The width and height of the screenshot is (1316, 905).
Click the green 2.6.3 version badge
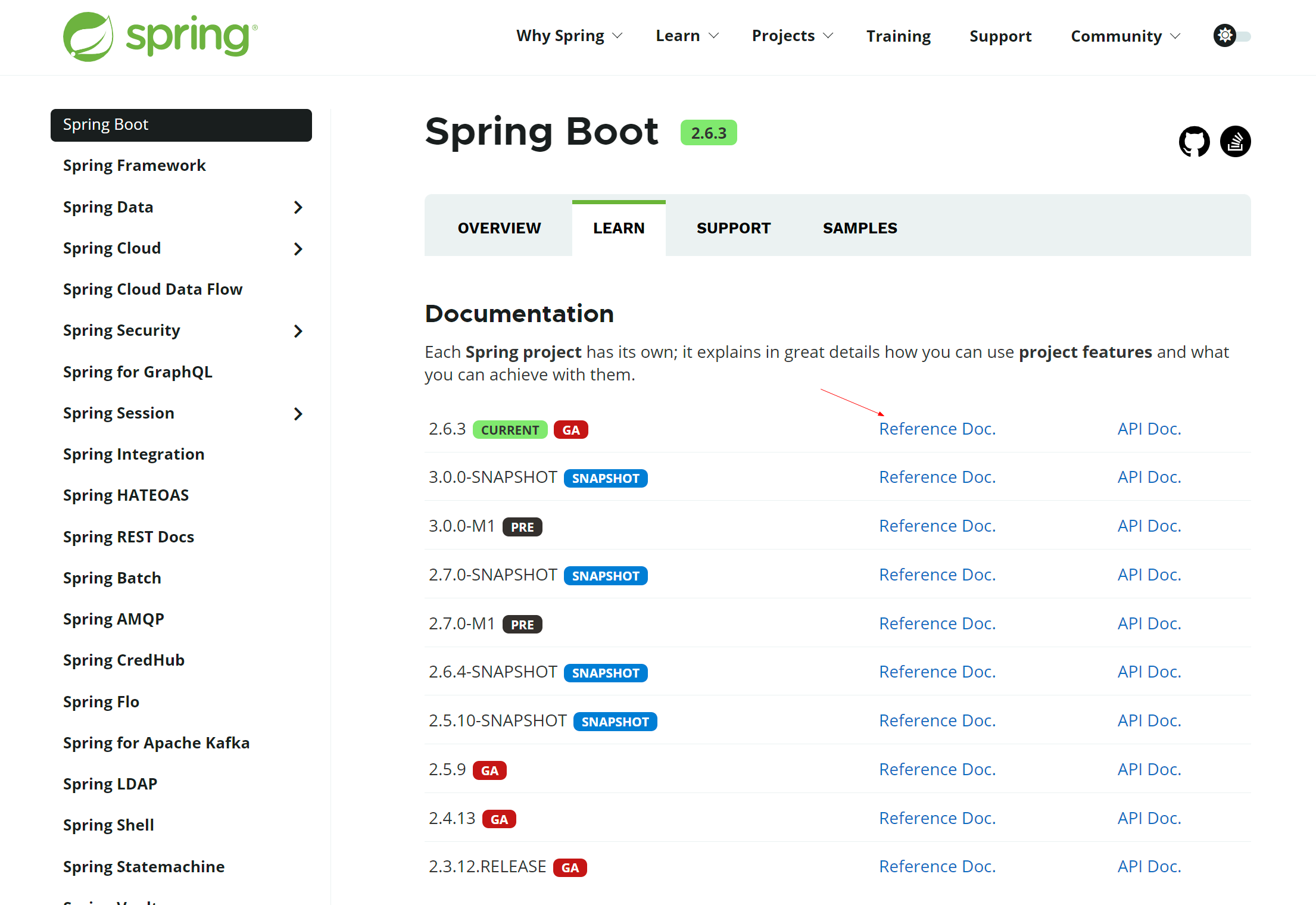click(708, 133)
